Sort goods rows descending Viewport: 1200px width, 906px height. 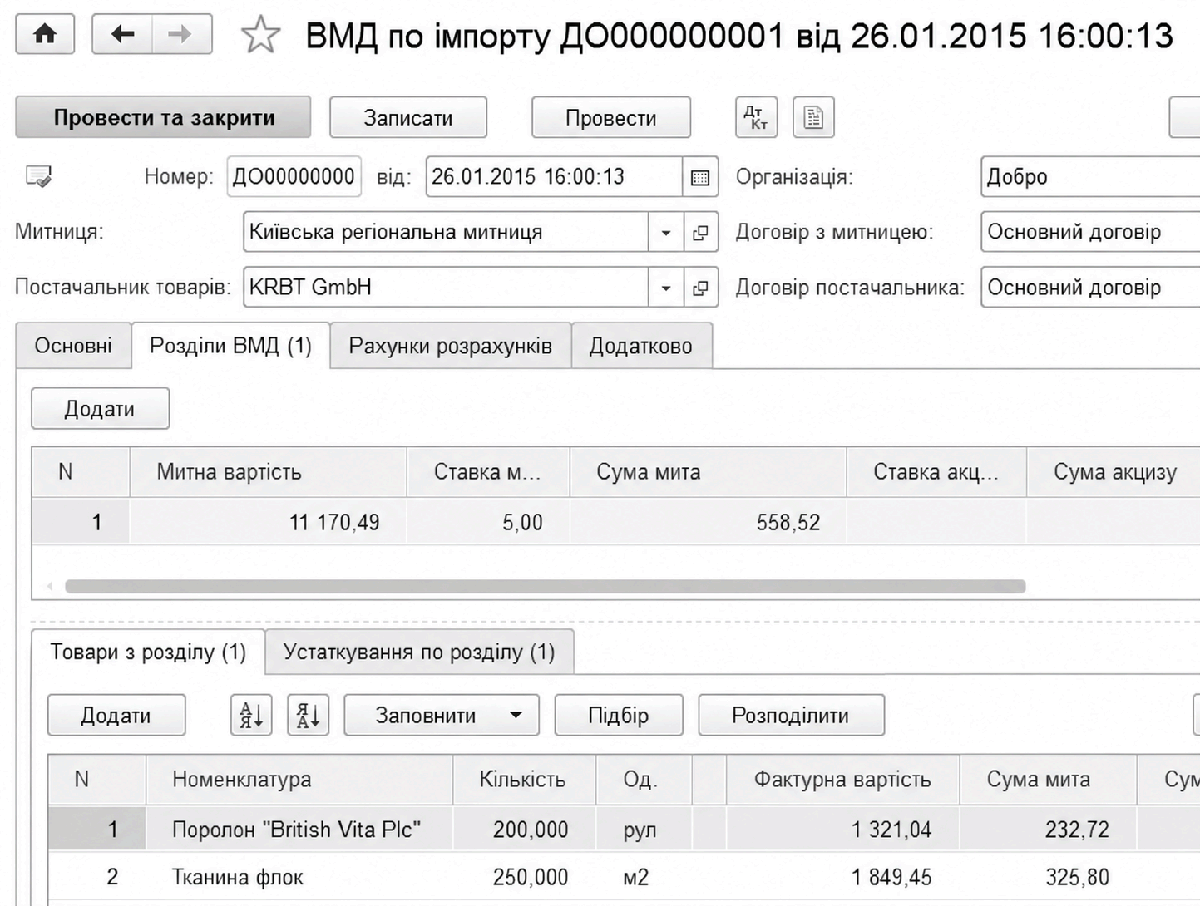click(x=305, y=715)
